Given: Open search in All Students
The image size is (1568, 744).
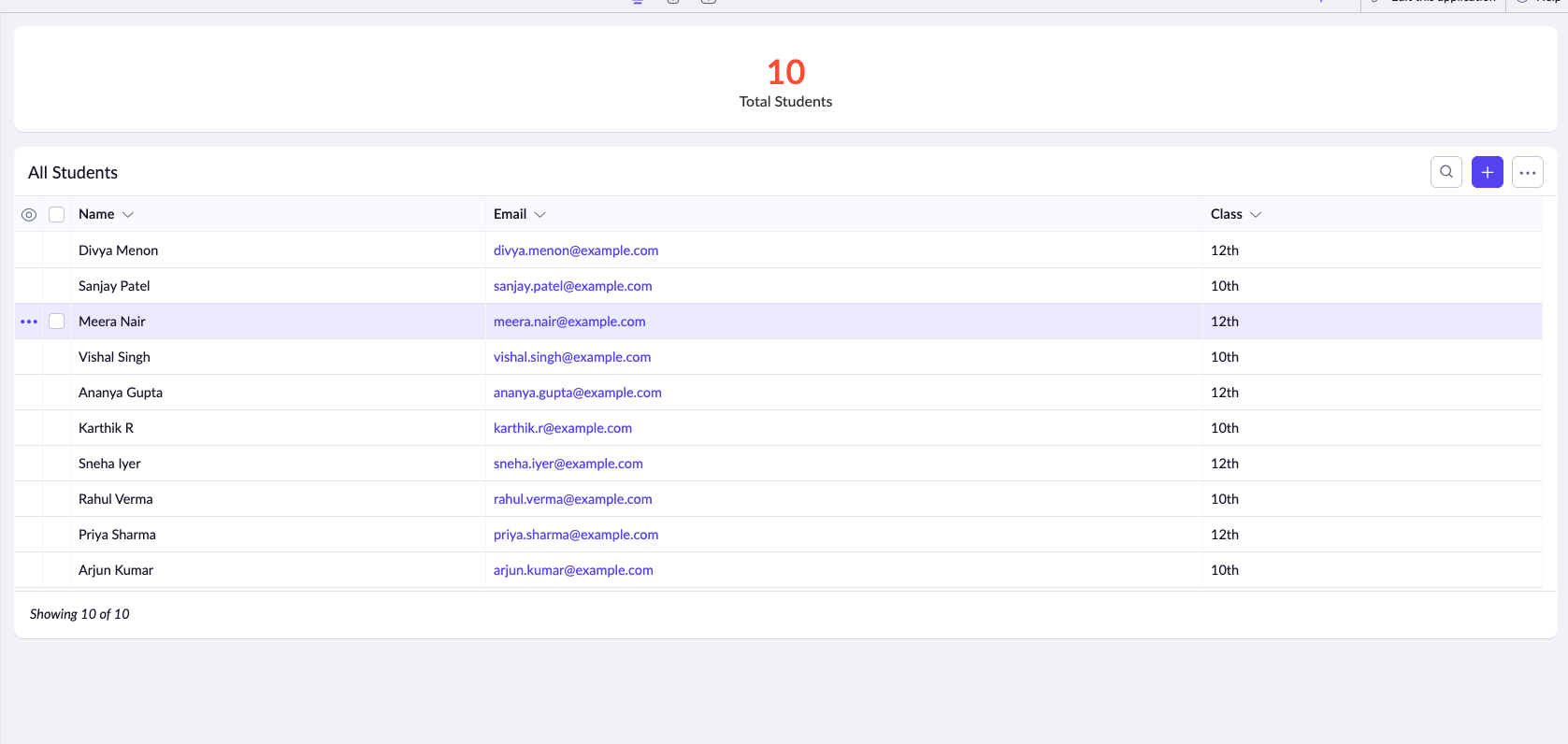Looking at the screenshot, I should click(x=1446, y=172).
